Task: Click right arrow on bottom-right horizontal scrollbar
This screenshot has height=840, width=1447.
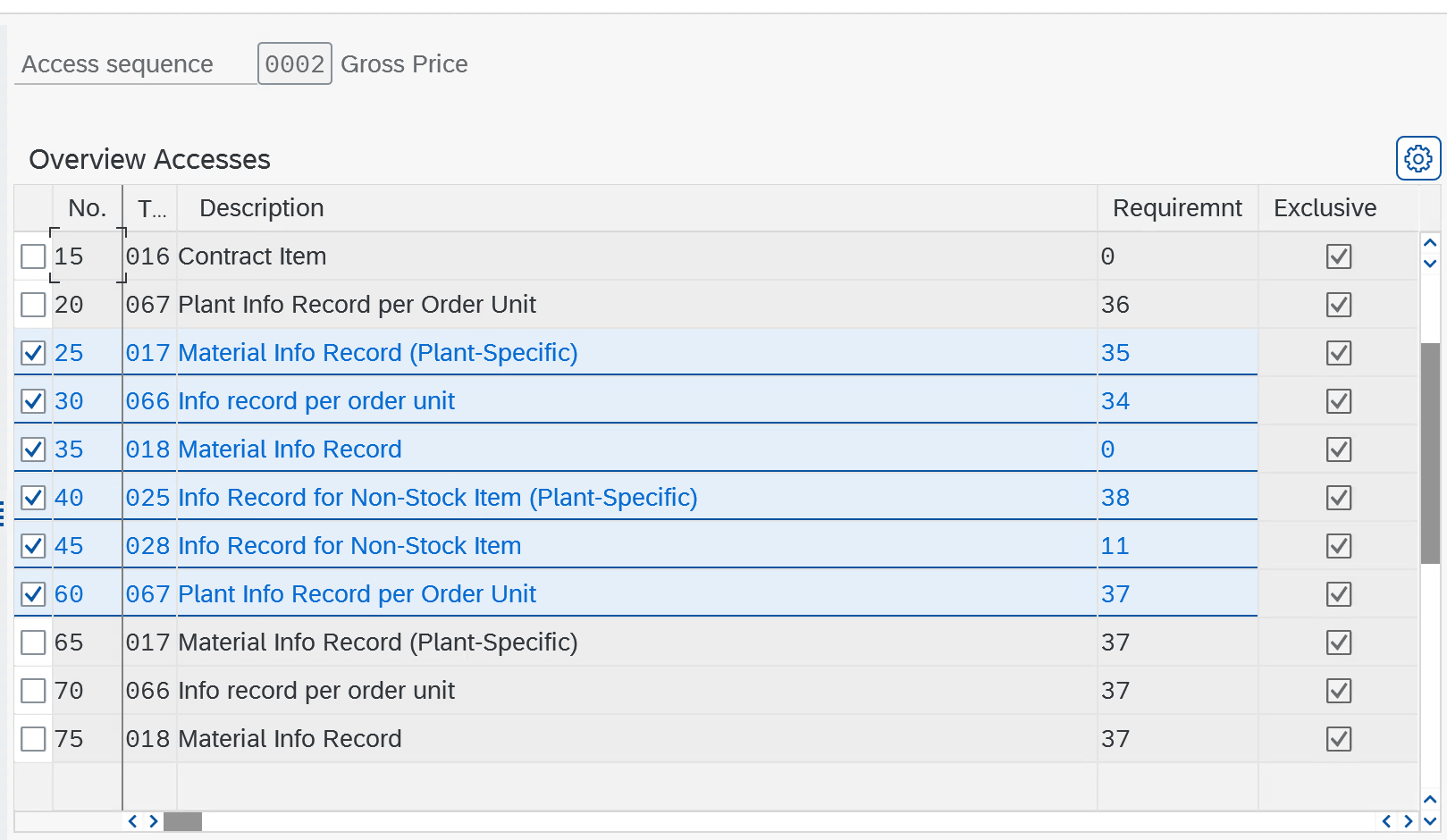Action: (1409, 821)
